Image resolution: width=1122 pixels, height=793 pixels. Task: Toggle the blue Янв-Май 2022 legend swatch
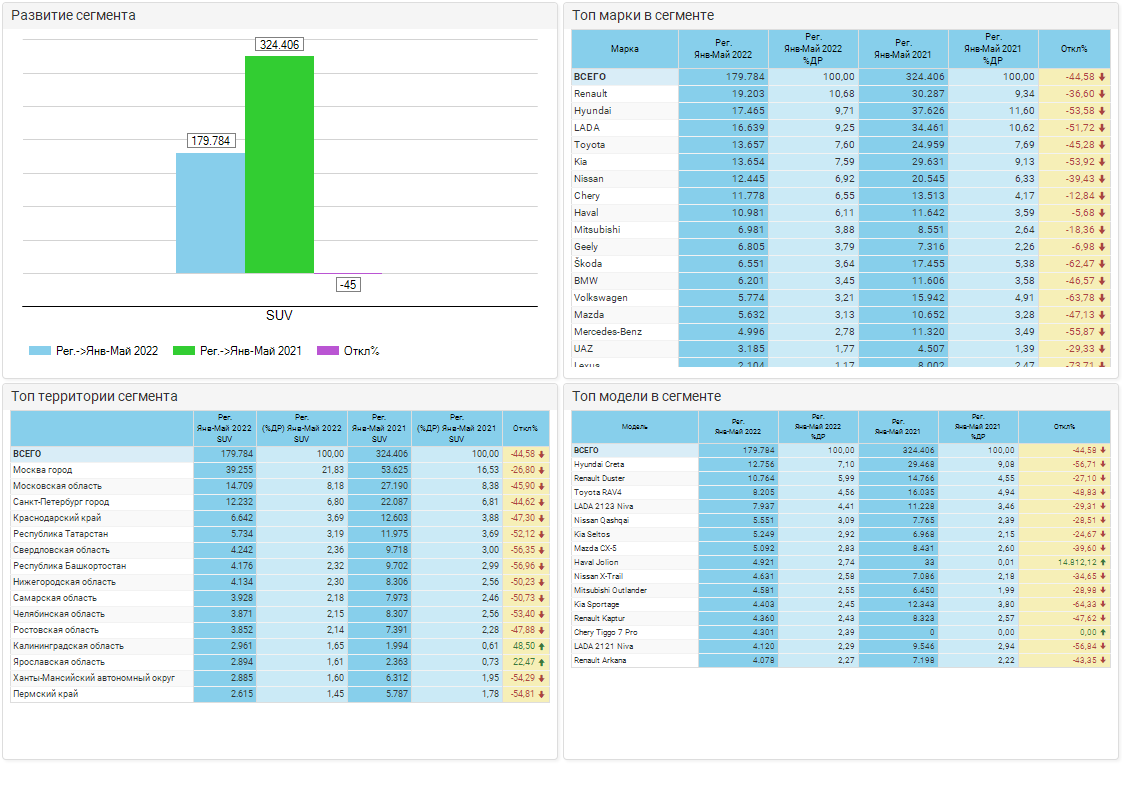pos(40,351)
